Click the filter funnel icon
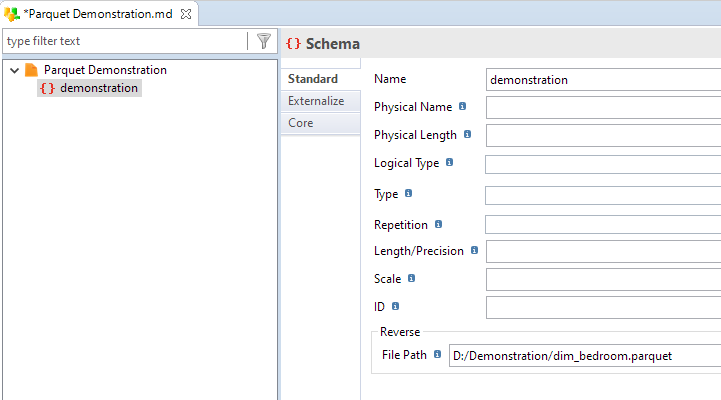Viewport: 721px width, 400px height. 263,41
